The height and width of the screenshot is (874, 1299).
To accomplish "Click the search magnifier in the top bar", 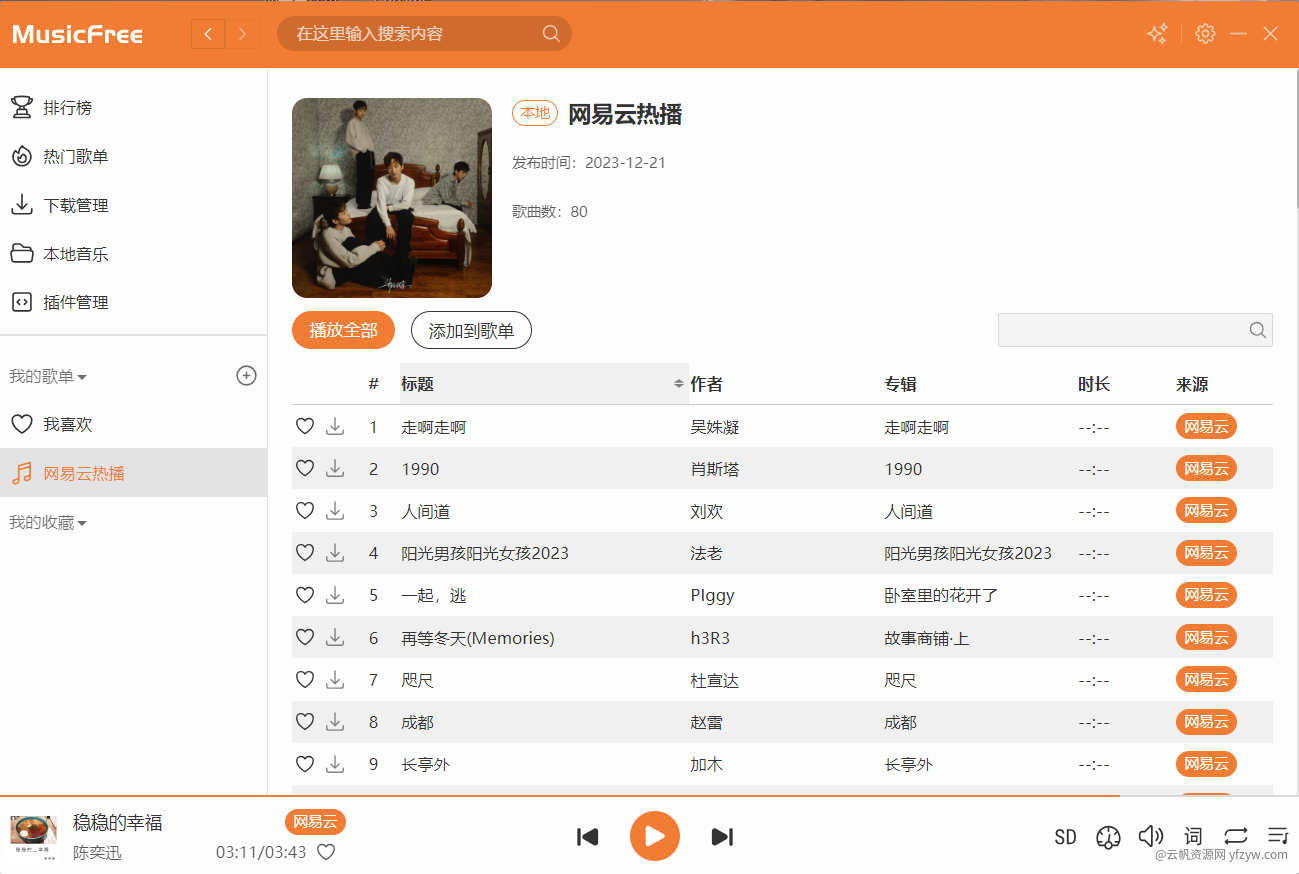I will (x=551, y=34).
